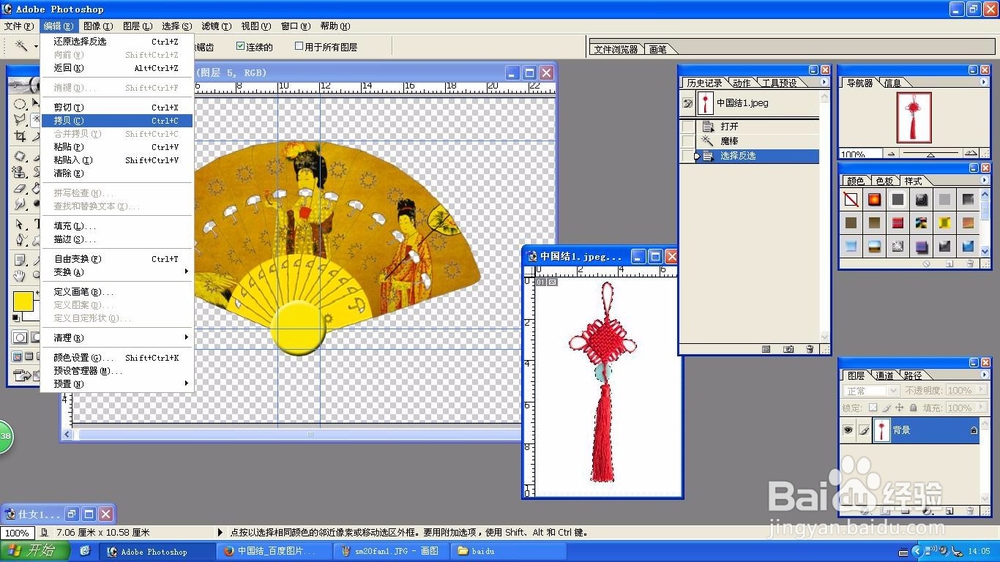Open history panel flyout menu arrow

point(824,82)
